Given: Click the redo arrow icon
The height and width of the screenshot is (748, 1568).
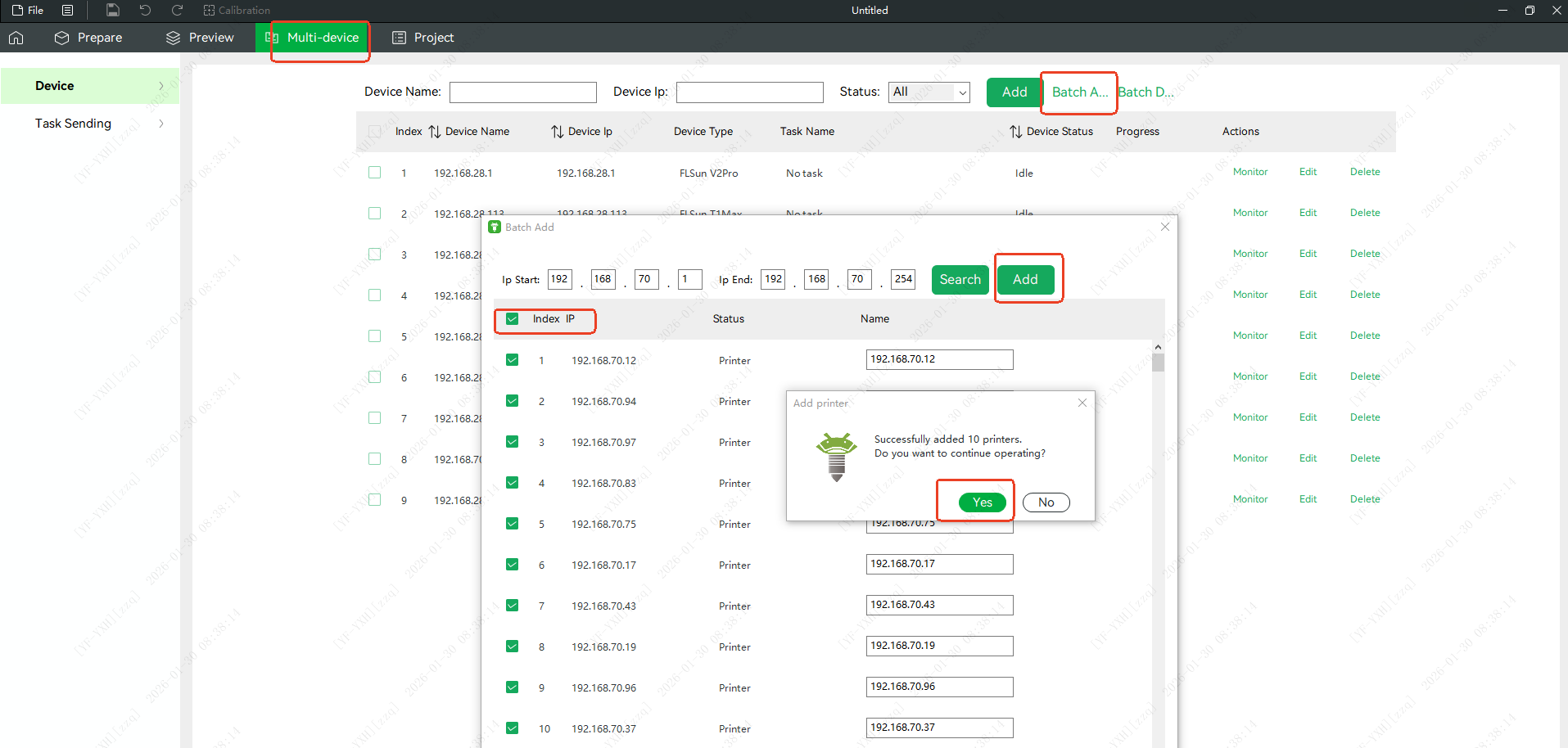Looking at the screenshot, I should click(x=177, y=10).
